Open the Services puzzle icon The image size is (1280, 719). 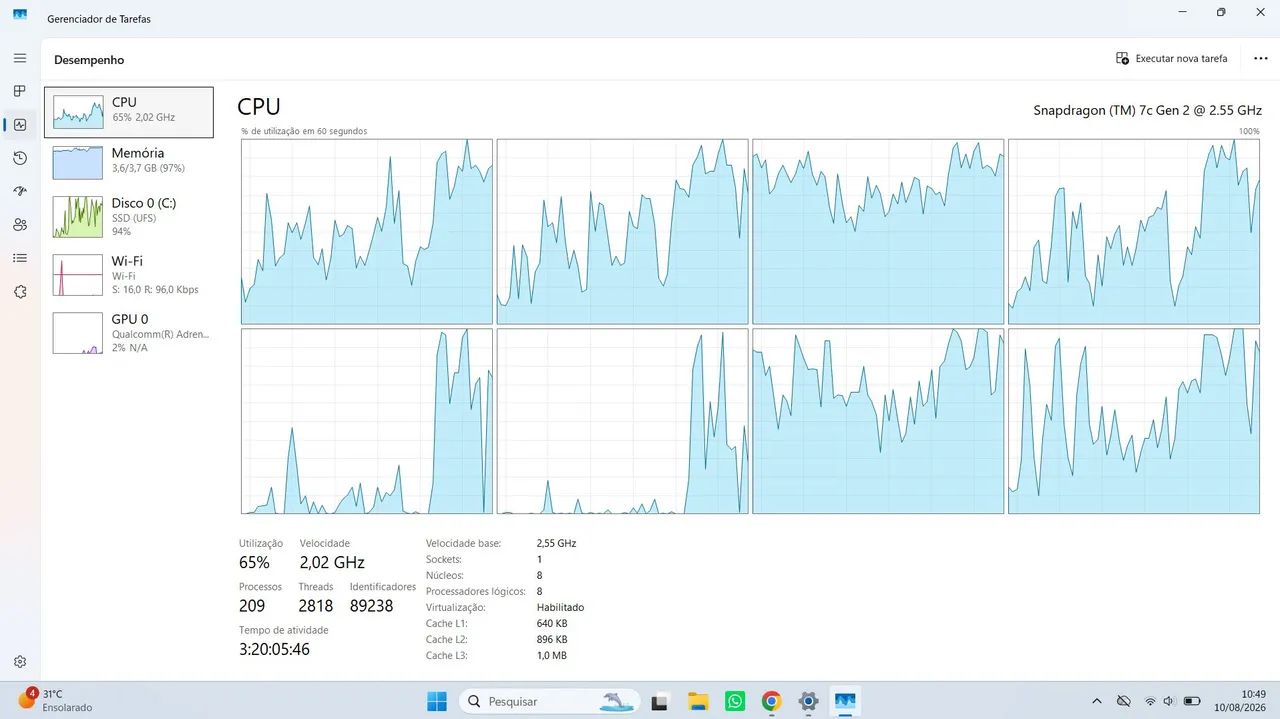(20, 291)
